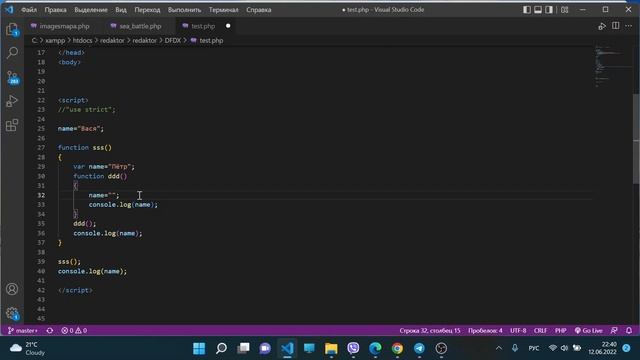Image resolution: width=640 pixels, height=360 pixels.
Task: Open Google Chrome from the taskbar
Action: [397, 348]
